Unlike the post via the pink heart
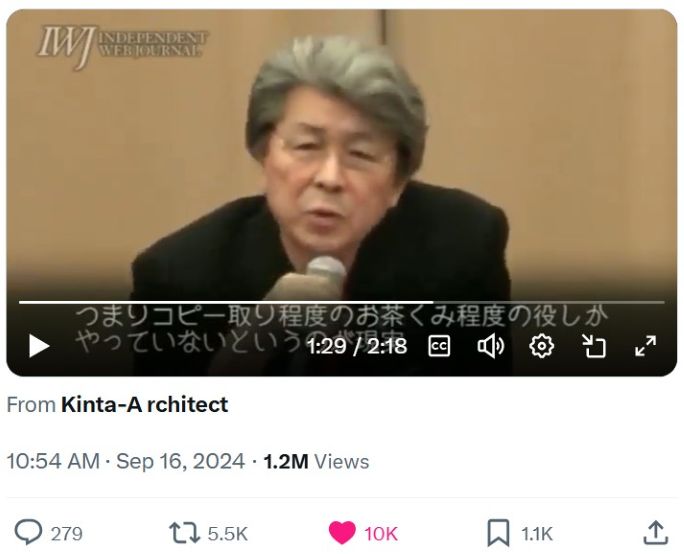Image resolution: width=684 pixels, height=554 pixels. (x=342, y=533)
